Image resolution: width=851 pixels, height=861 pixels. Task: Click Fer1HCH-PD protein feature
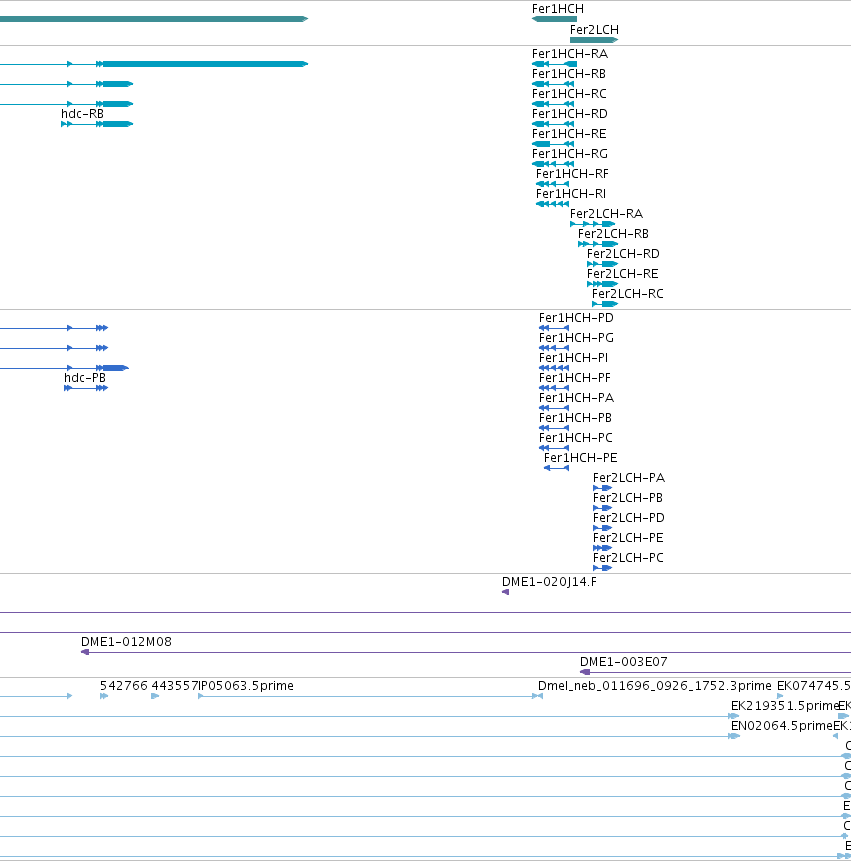(x=554, y=328)
